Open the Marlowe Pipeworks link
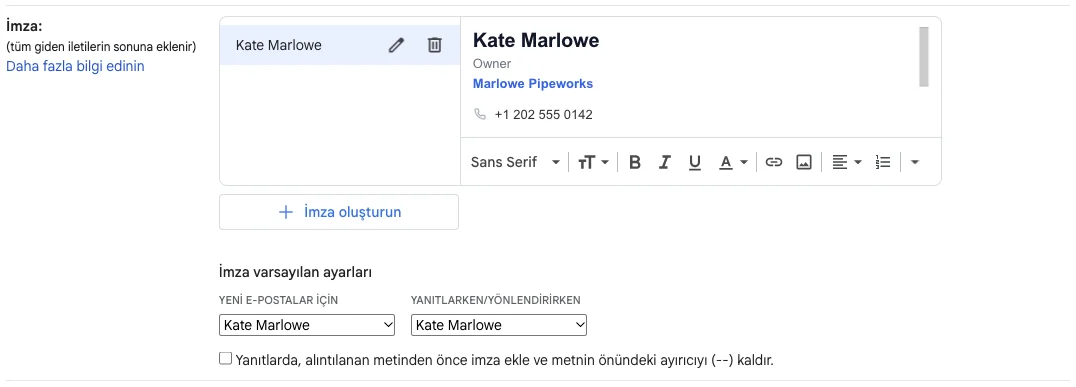The height and width of the screenshot is (387, 1076). pos(533,84)
